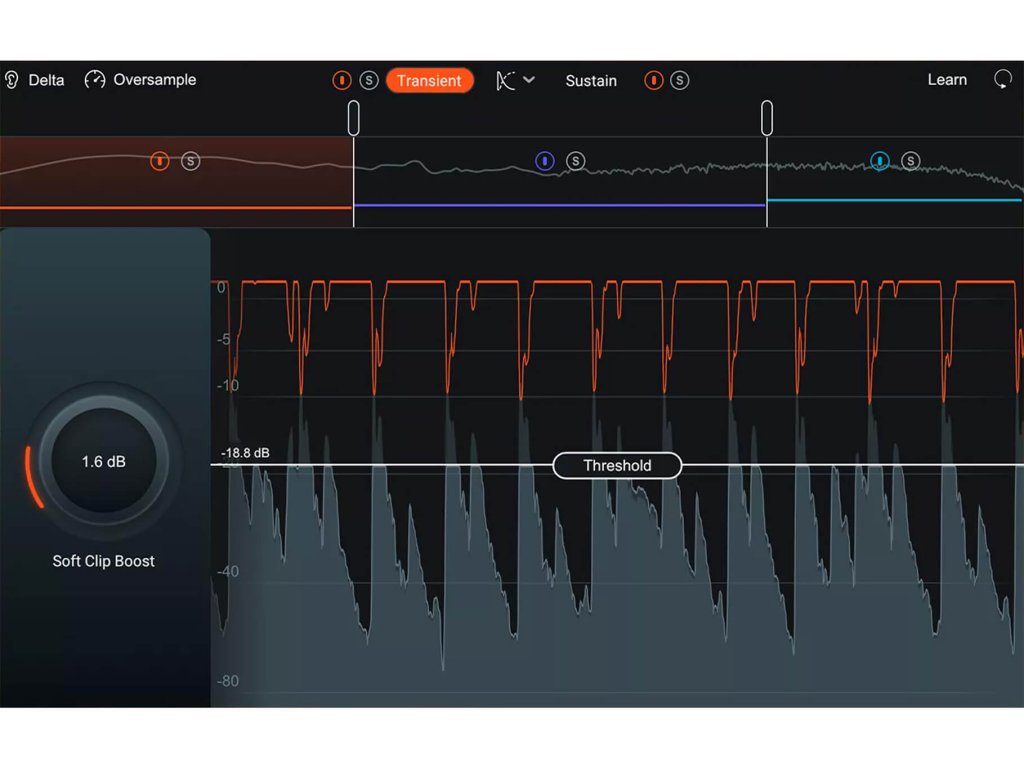Click the Delta label
The height and width of the screenshot is (768, 1024).
pyautogui.click(x=46, y=80)
